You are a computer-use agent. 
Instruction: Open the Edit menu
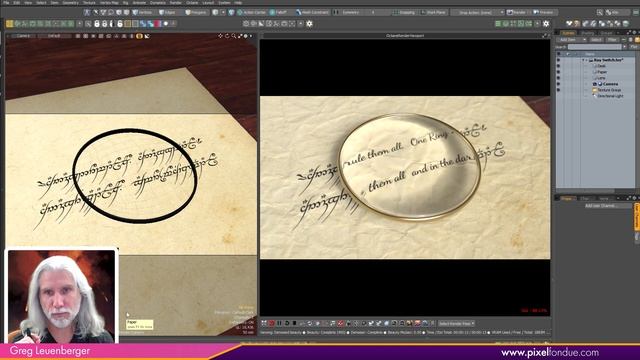pyautogui.click(x=17, y=2)
